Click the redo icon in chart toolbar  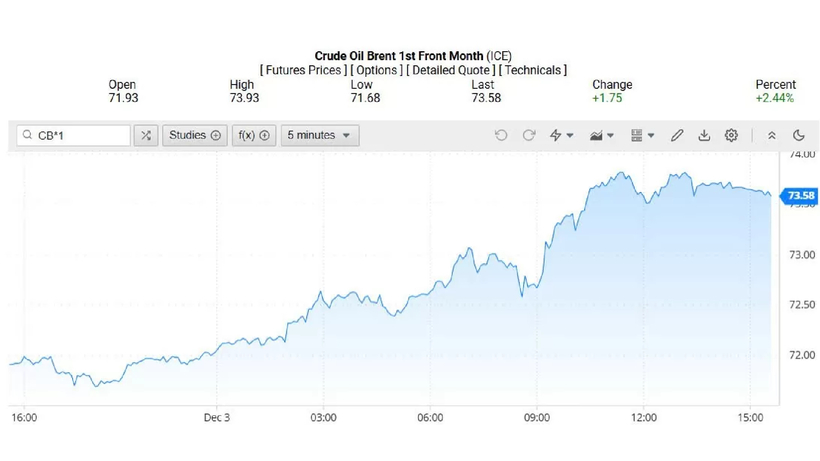(528, 136)
